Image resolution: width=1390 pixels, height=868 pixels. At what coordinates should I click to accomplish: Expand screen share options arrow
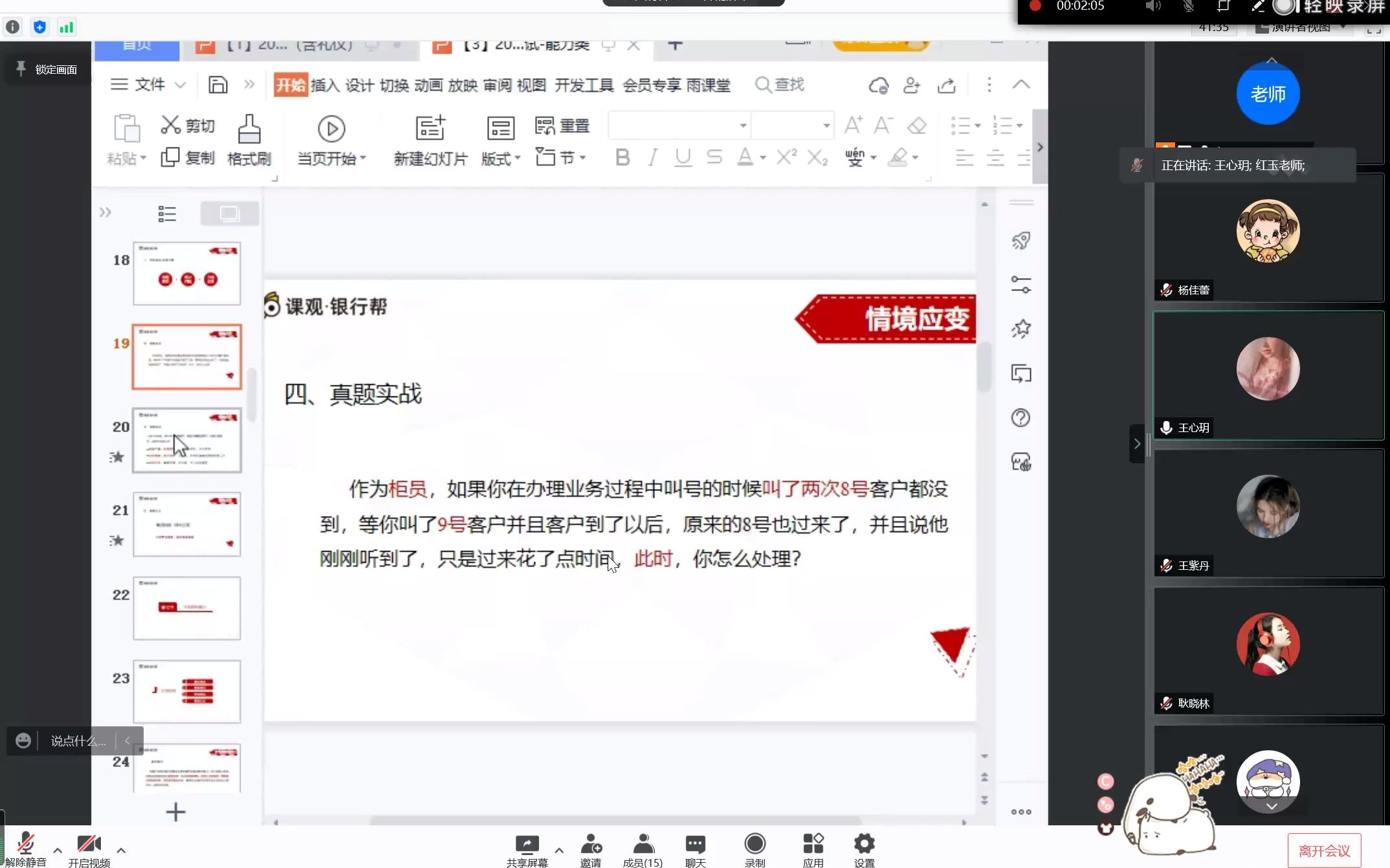click(559, 851)
